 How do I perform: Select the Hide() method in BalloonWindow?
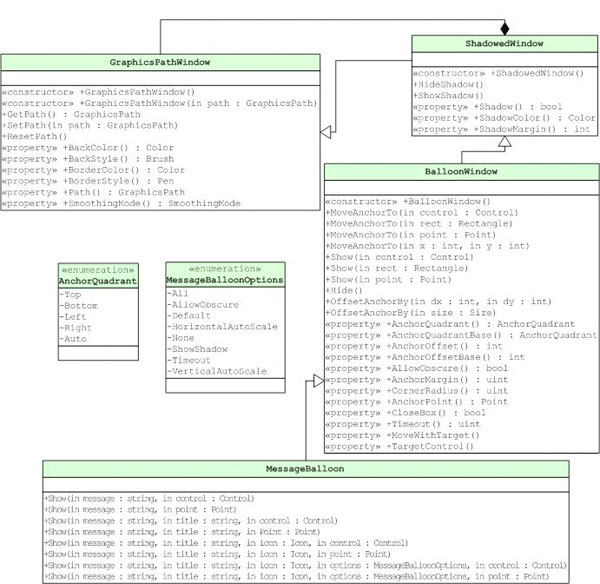point(344,290)
